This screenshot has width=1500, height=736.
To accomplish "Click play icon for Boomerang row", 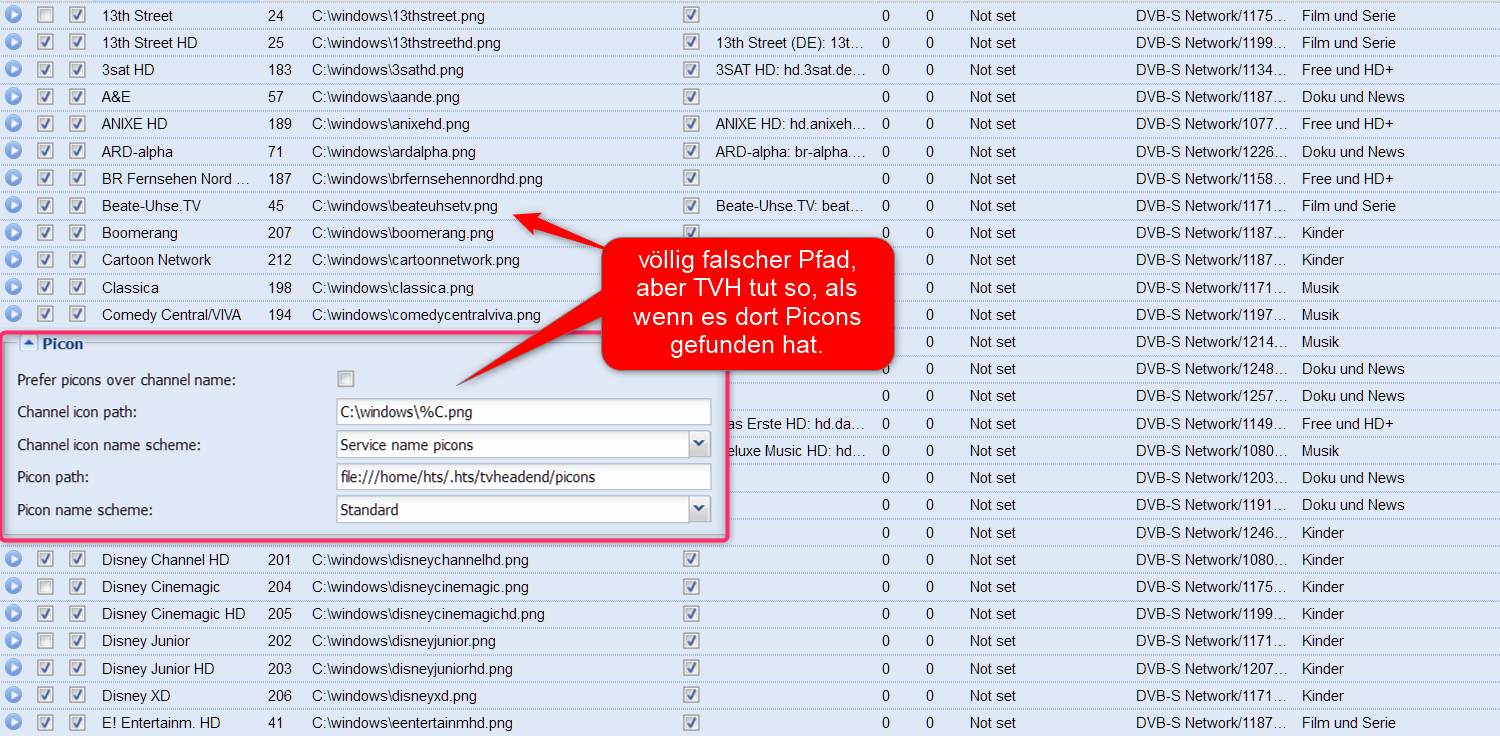I will (13, 233).
